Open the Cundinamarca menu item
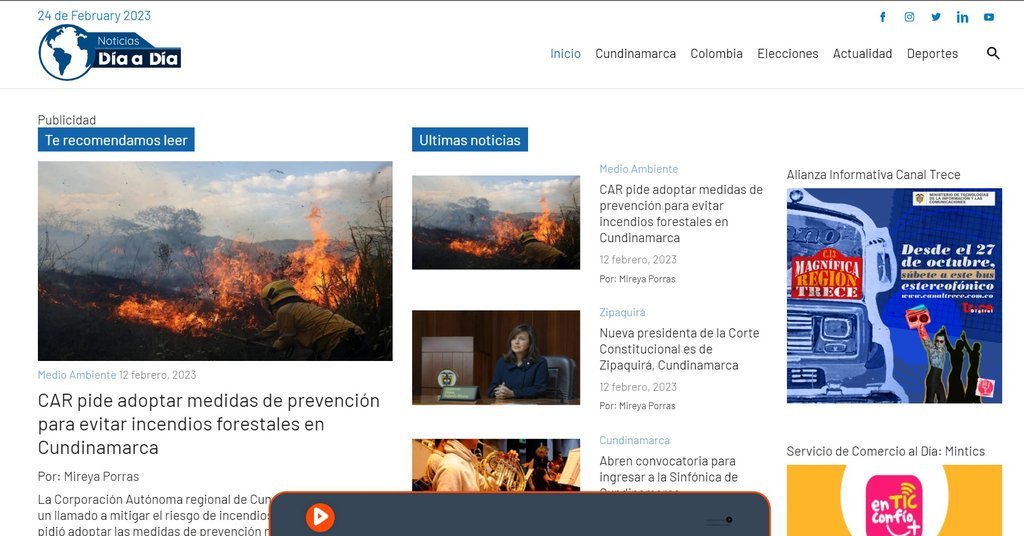 pyautogui.click(x=635, y=54)
